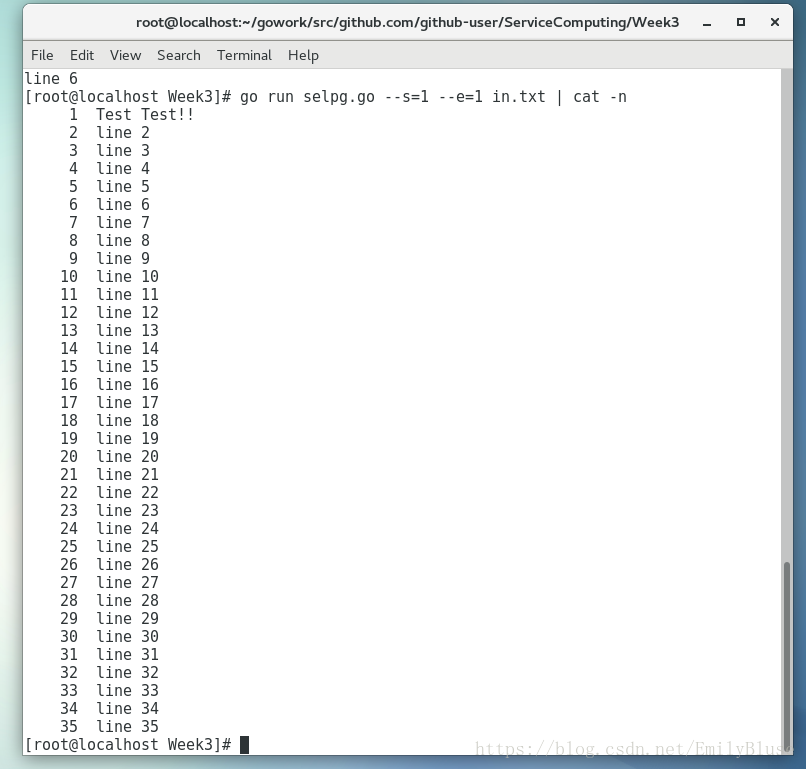Minimize the terminal window
Viewport: 806px width, 769px height.
pyautogui.click(x=707, y=23)
